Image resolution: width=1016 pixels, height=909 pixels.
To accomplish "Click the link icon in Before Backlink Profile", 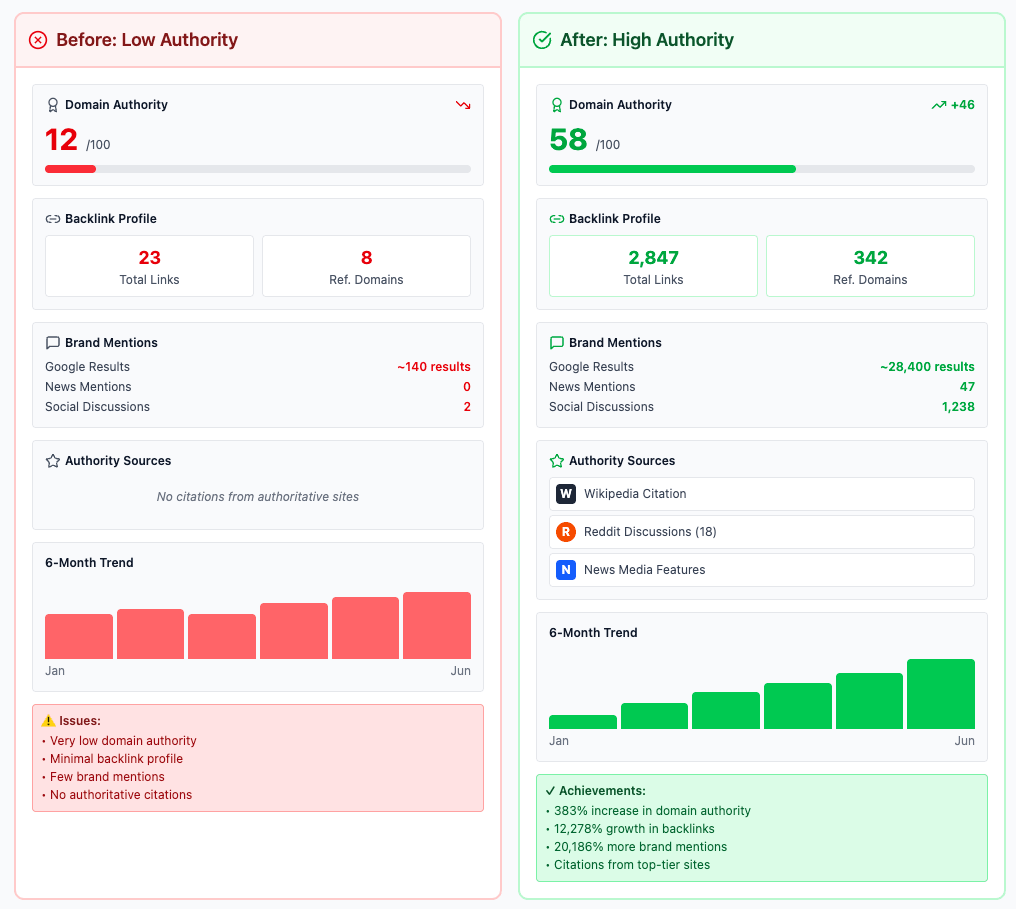I will [x=52, y=219].
